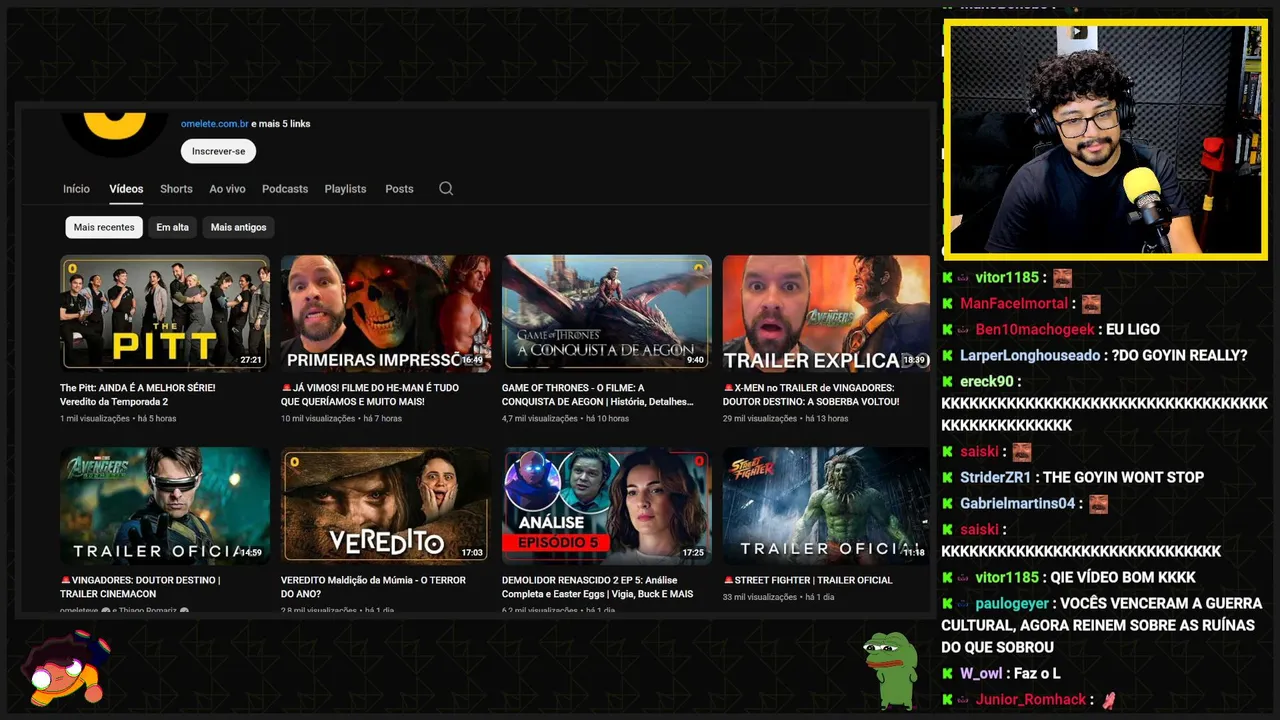Switch to the Início tab
Screen dimensions: 1280x720
(76, 188)
